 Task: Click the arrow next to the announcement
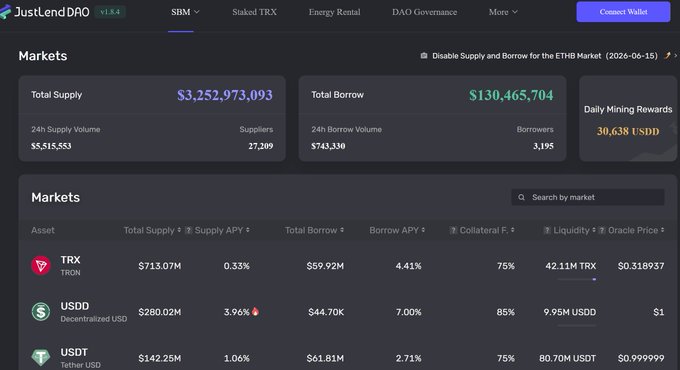click(676, 56)
